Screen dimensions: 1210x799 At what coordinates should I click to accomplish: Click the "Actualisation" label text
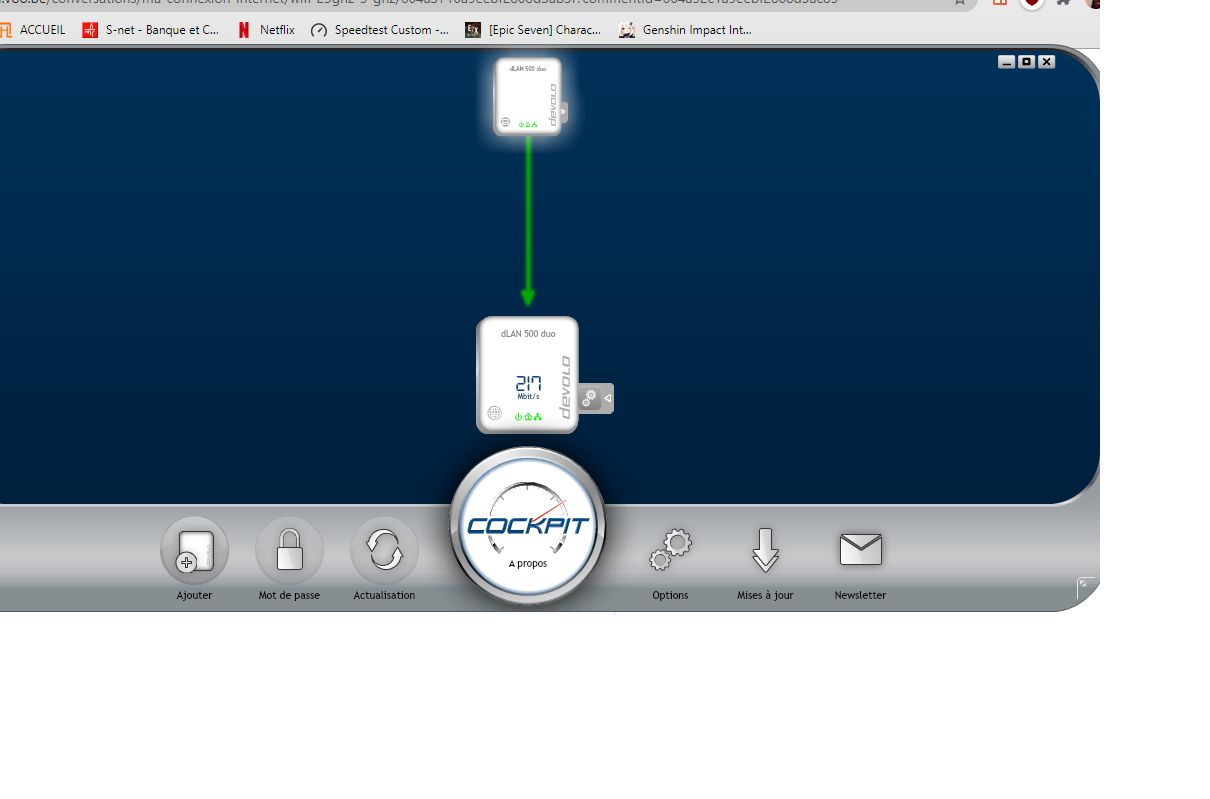[x=384, y=595]
